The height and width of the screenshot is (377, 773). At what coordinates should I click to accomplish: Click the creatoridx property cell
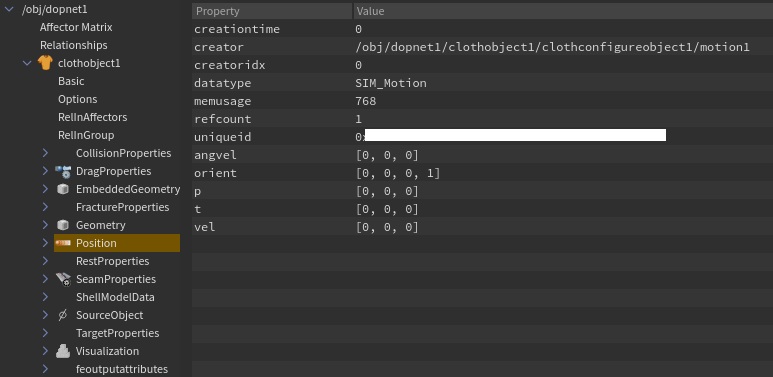[272, 65]
